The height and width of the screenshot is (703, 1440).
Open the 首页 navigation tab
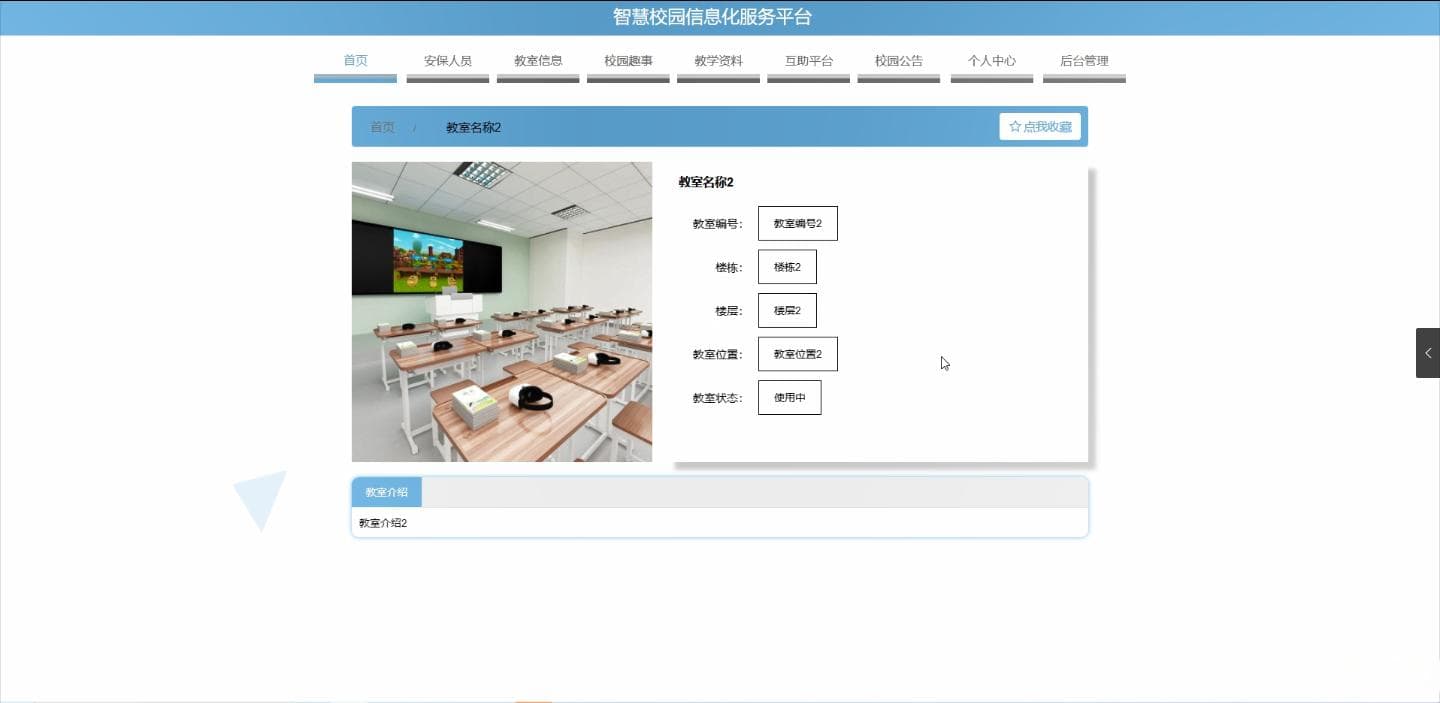point(355,61)
